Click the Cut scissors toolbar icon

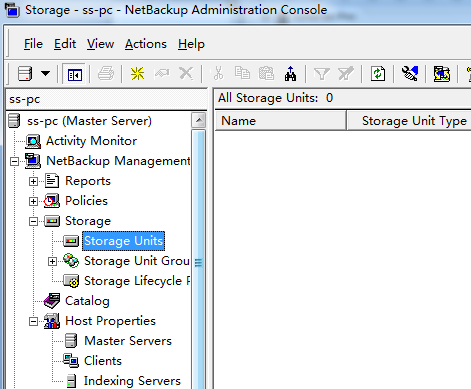[218, 73]
